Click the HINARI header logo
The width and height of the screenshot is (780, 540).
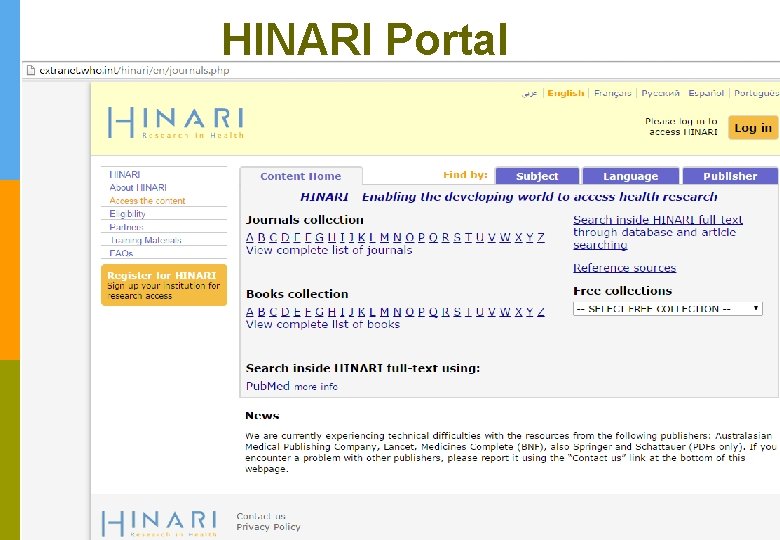click(x=176, y=122)
